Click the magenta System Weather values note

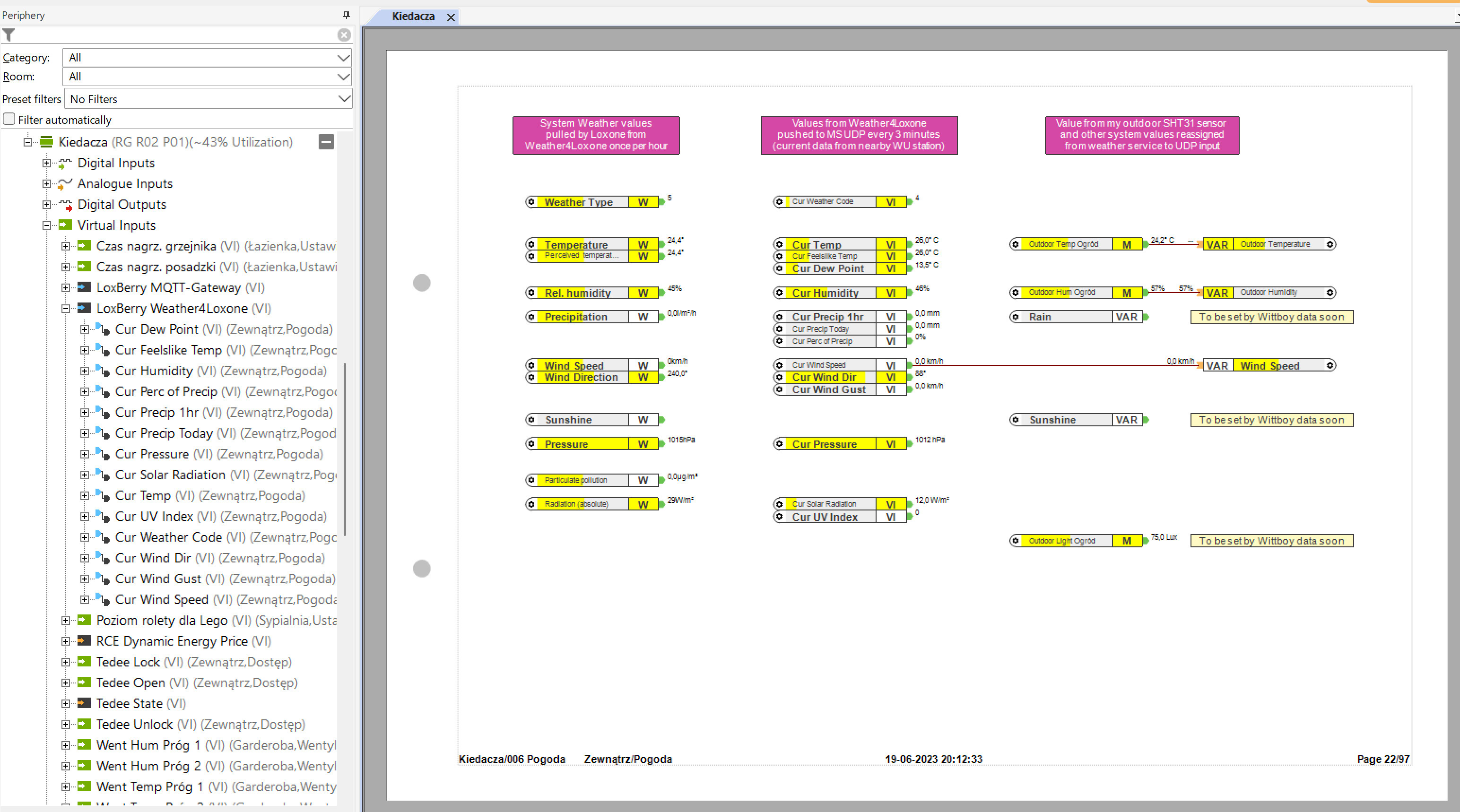click(x=596, y=135)
